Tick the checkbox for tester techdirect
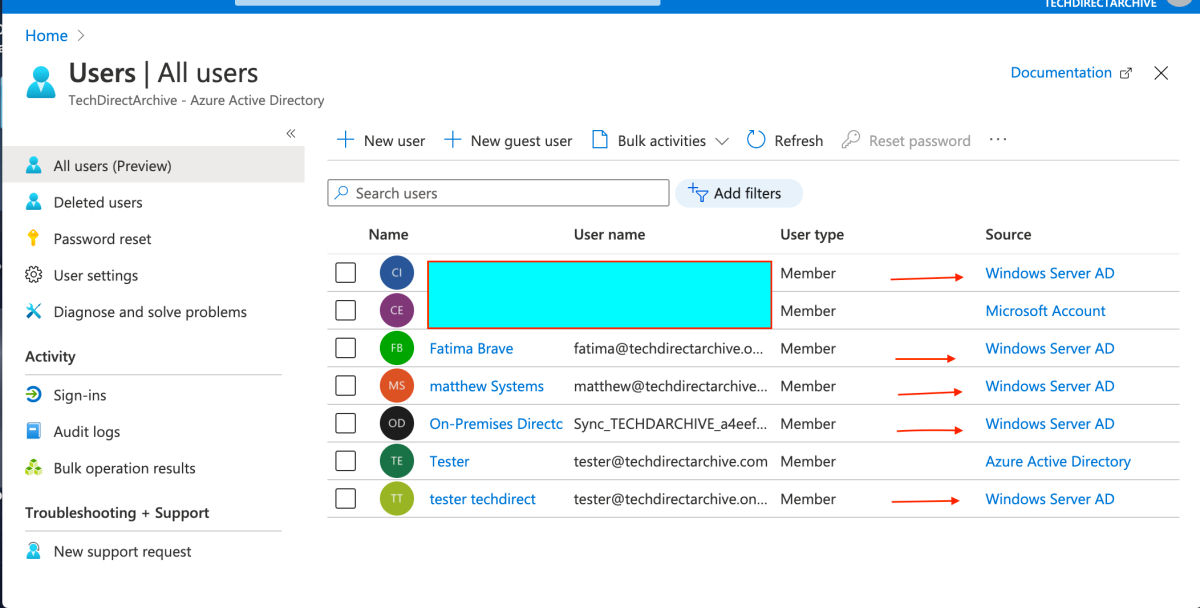 [345, 498]
